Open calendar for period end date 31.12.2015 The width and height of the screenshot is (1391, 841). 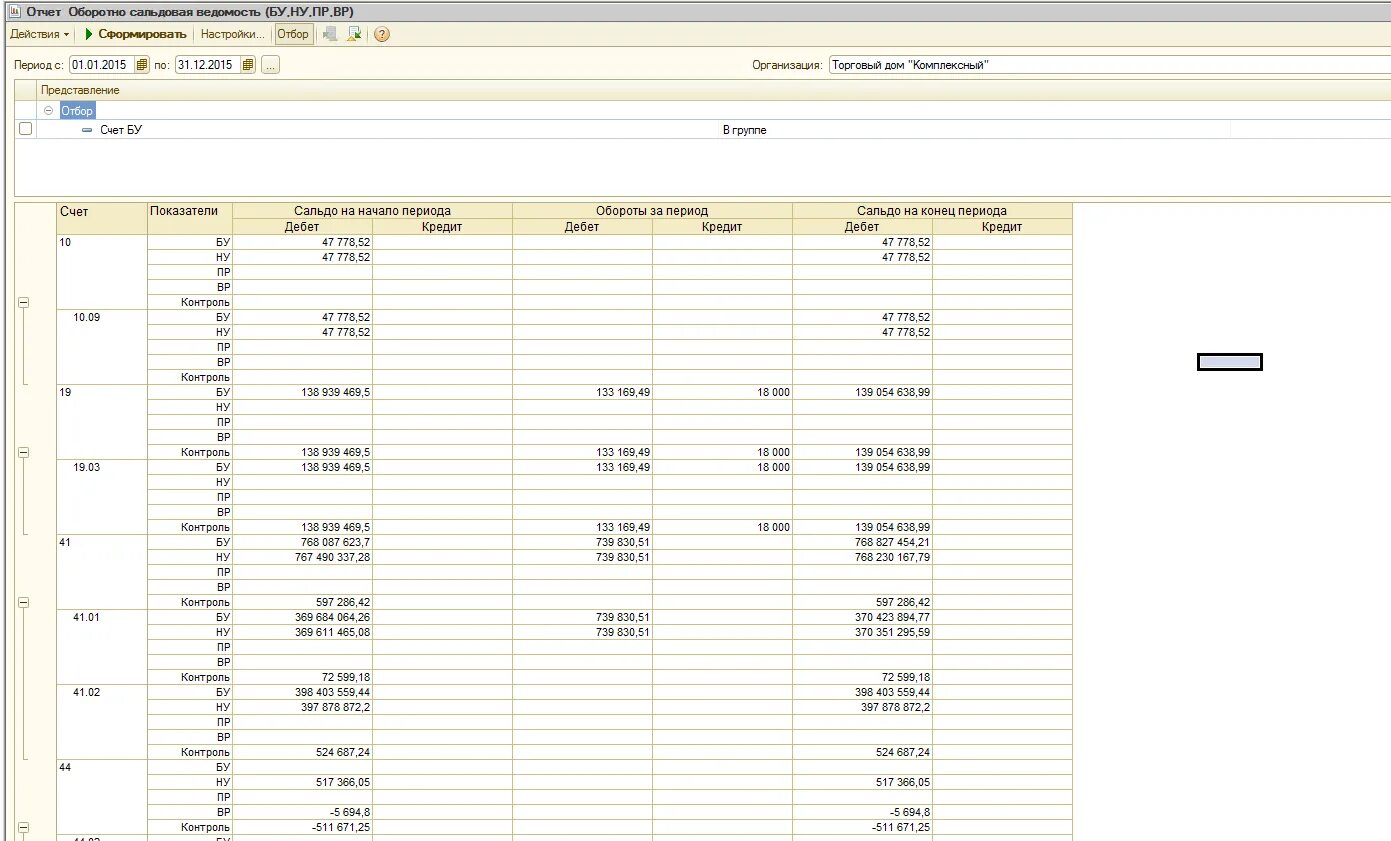point(248,65)
